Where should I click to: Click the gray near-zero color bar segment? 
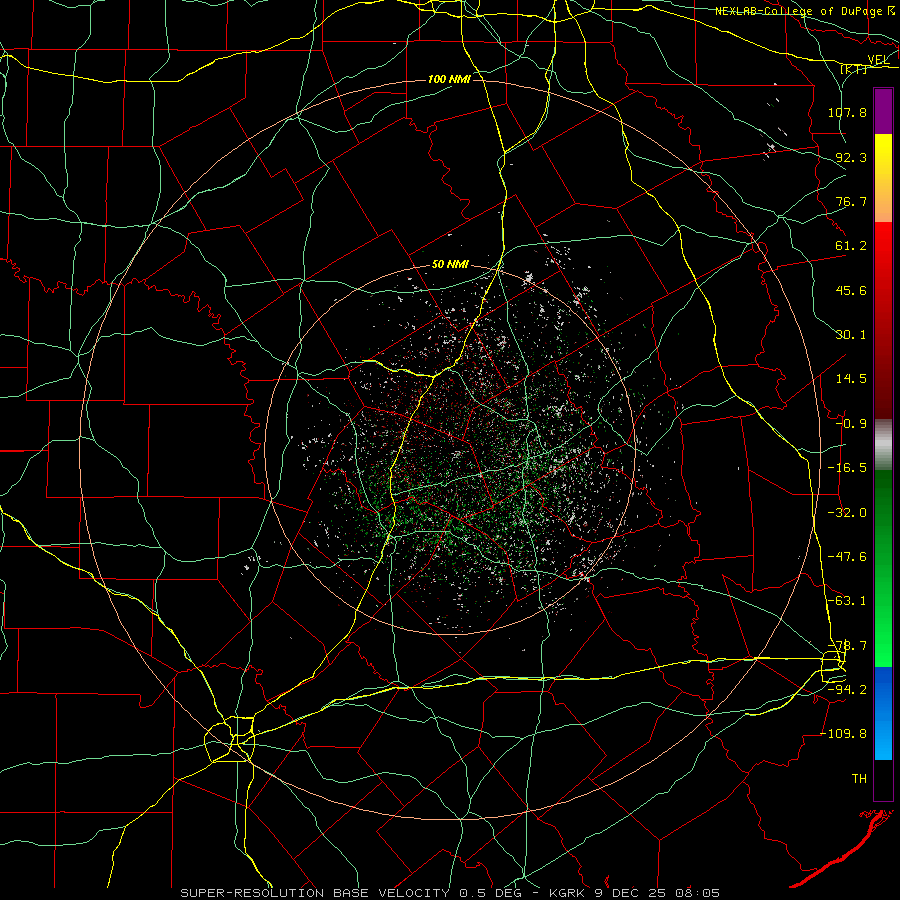tap(883, 445)
